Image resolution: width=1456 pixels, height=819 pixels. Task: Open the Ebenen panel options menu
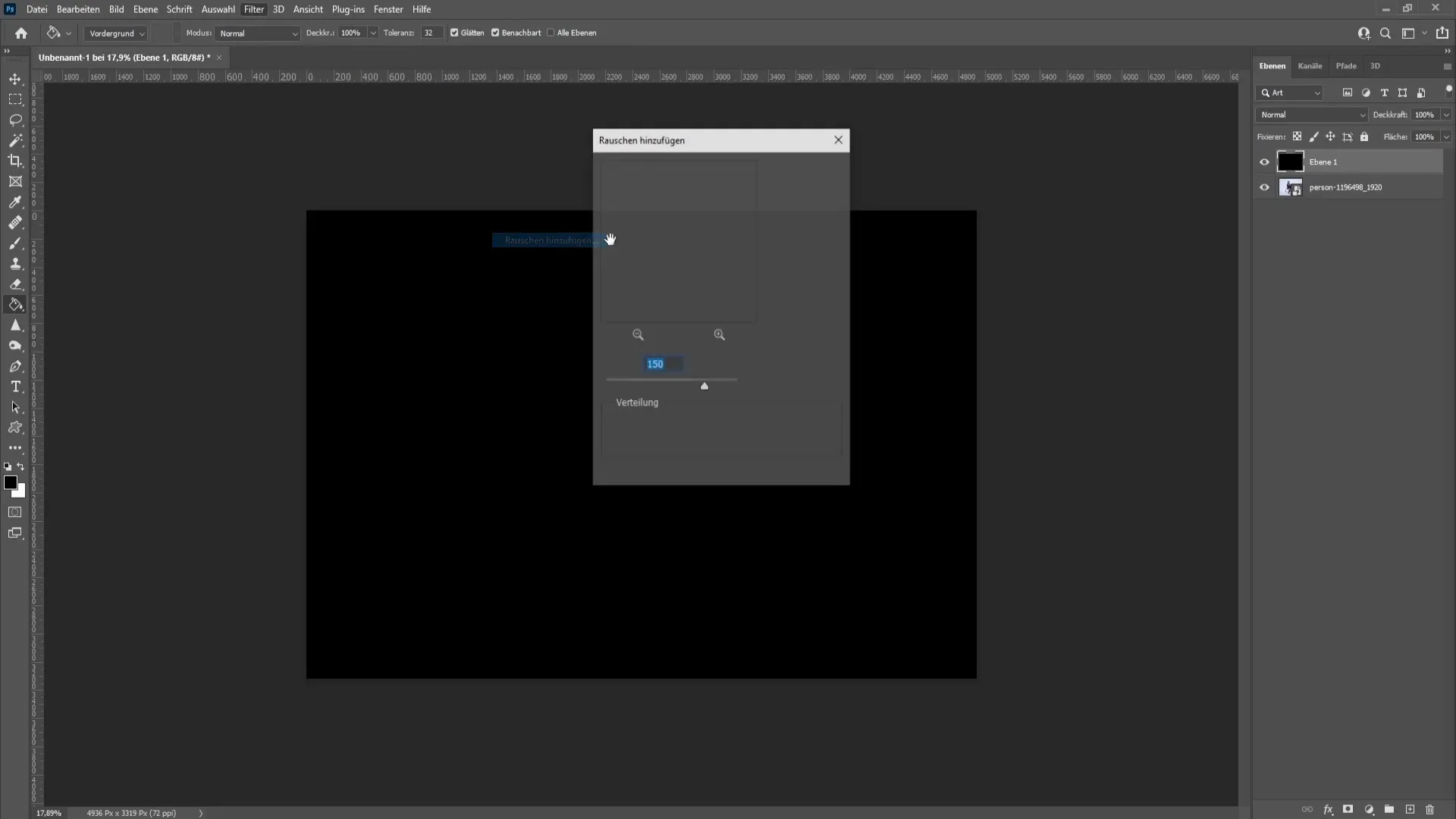coord(1447,67)
